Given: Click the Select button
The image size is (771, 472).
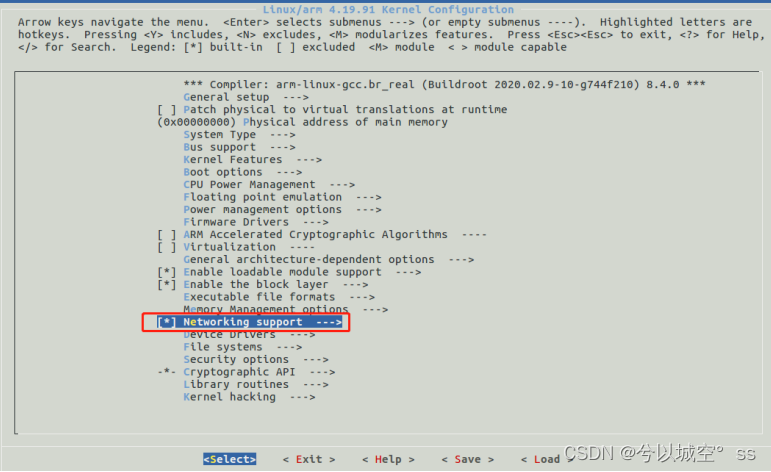Looking at the screenshot, I should (x=230, y=459).
